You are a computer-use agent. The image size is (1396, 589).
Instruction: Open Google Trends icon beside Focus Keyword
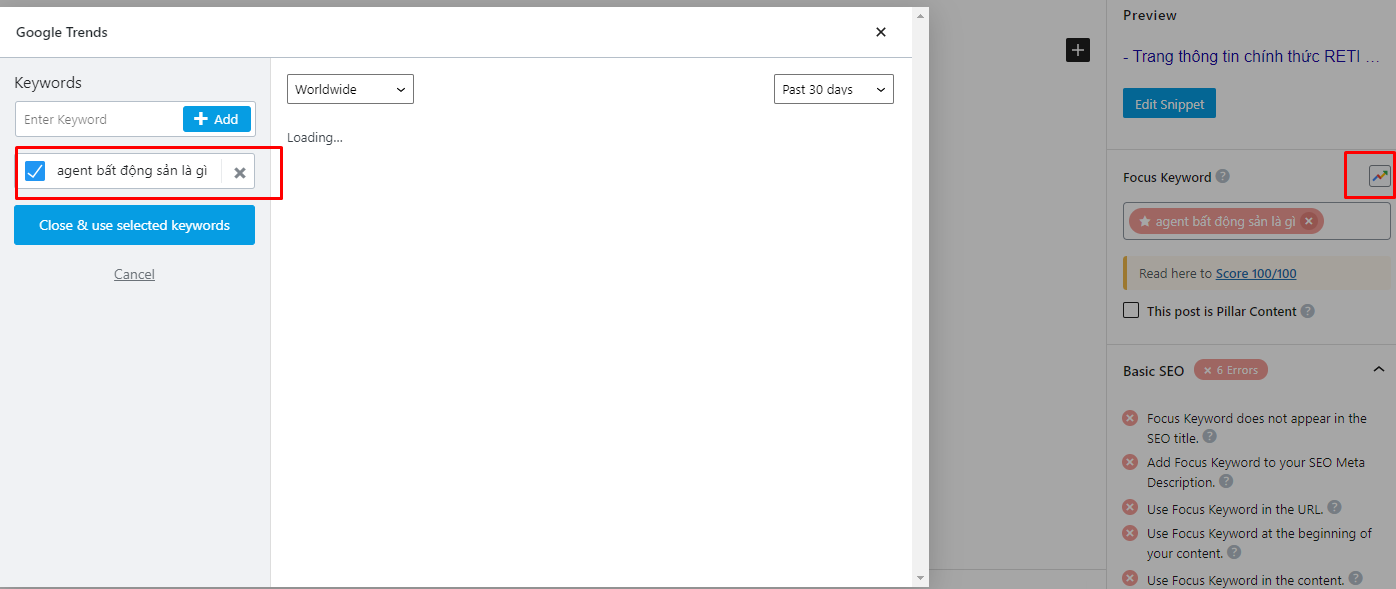tap(1380, 176)
